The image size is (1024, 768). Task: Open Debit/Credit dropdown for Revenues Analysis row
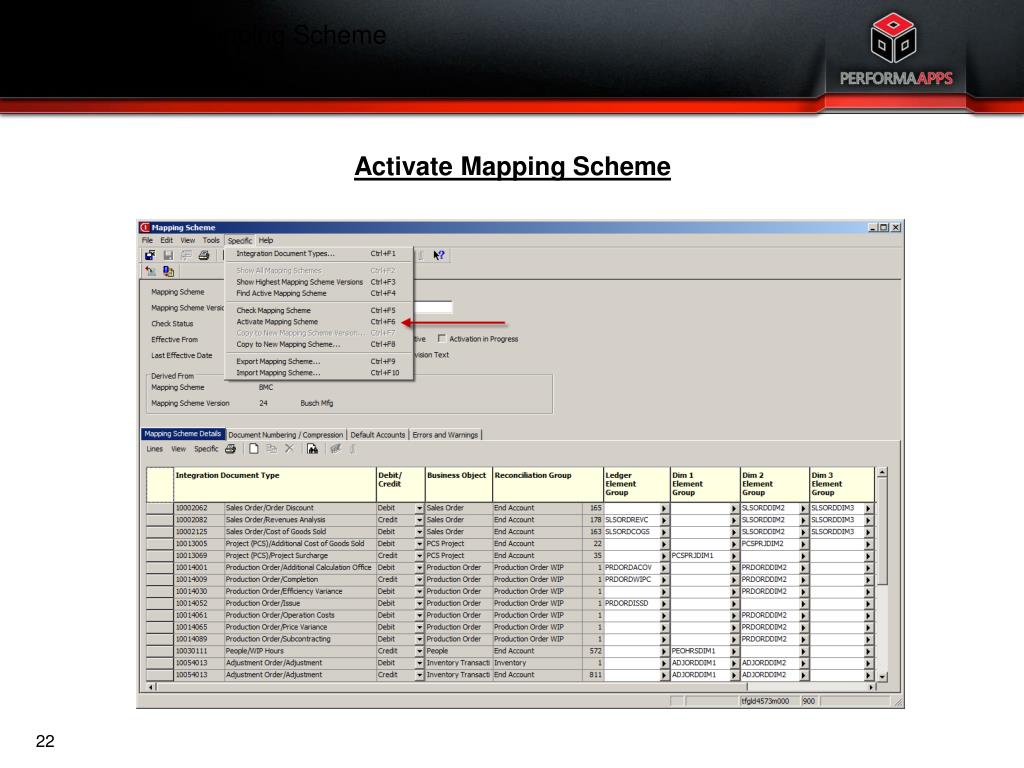coord(419,520)
